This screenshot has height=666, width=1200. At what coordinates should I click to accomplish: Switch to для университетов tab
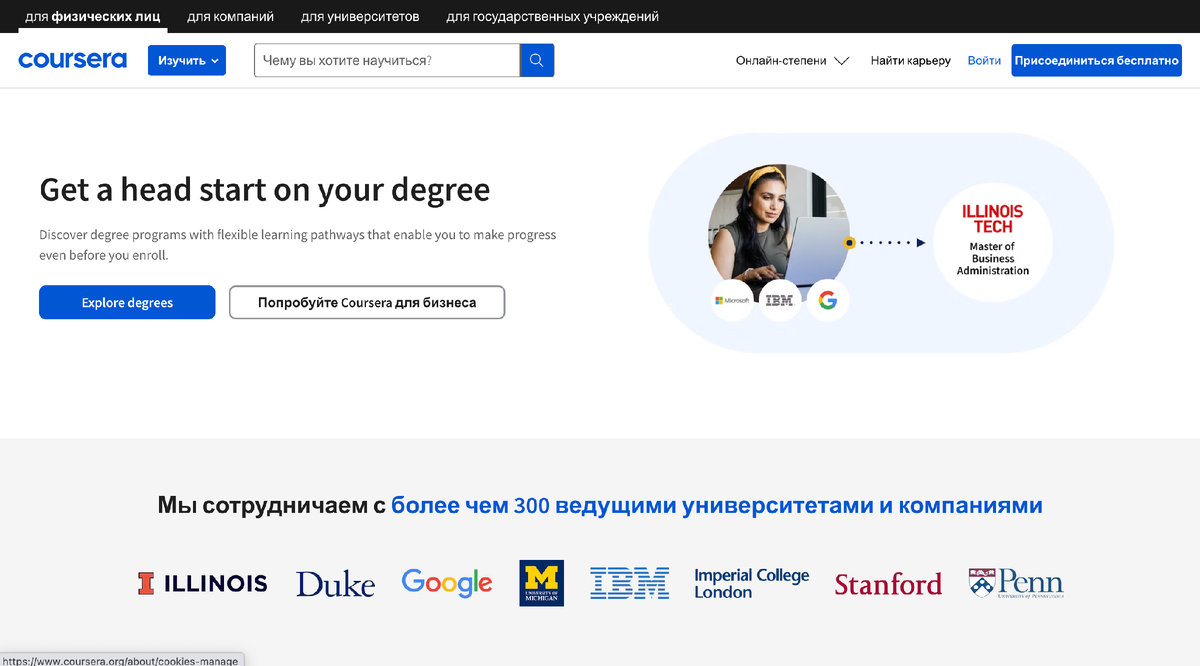coord(360,16)
